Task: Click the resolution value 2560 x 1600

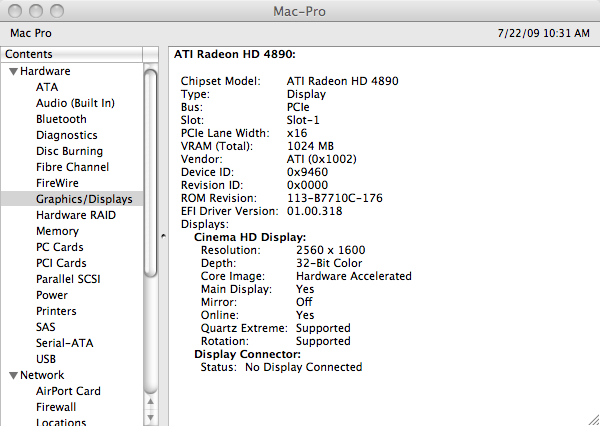Action: (x=331, y=250)
